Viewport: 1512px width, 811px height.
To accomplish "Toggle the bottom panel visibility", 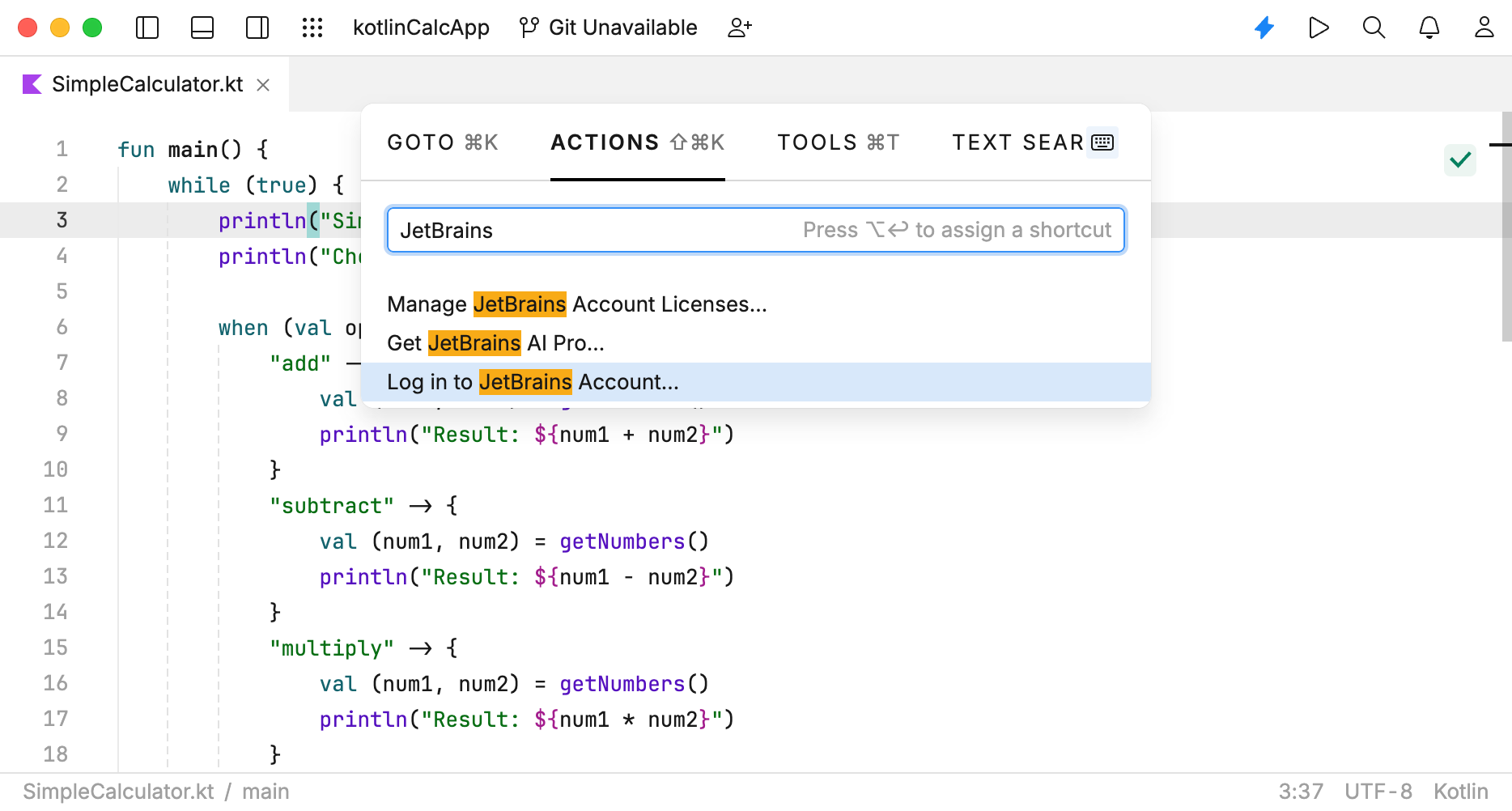I will pyautogui.click(x=202, y=27).
